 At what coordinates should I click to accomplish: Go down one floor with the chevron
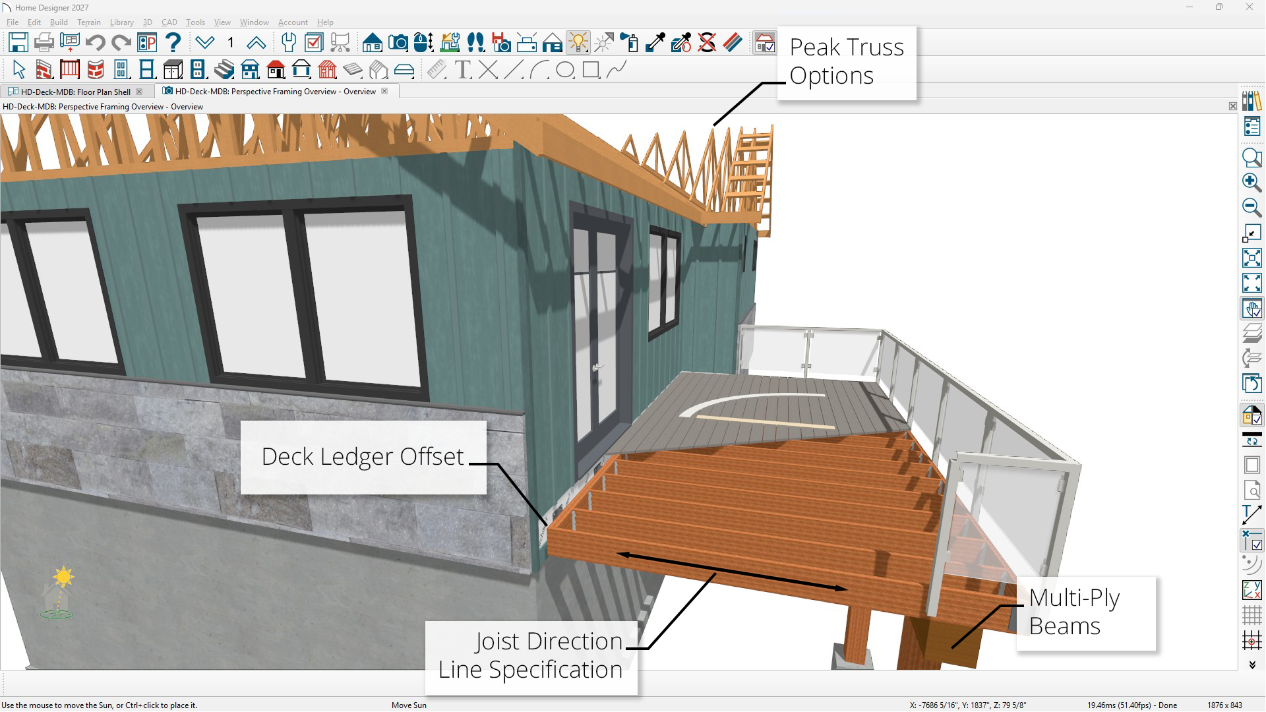[x=205, y=42]
